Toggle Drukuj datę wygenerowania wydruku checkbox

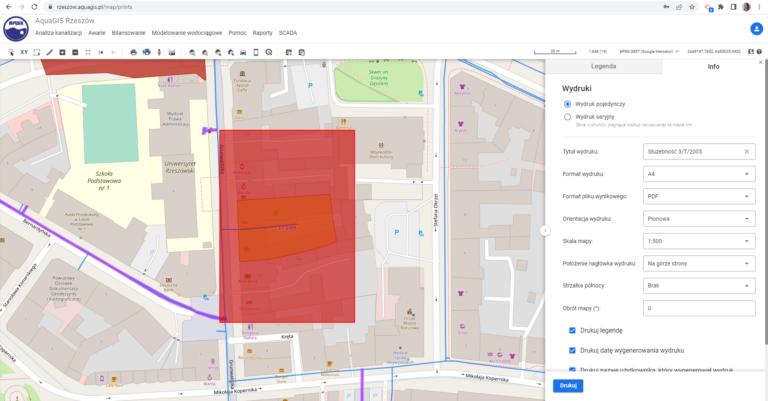(x=572, y=350)
